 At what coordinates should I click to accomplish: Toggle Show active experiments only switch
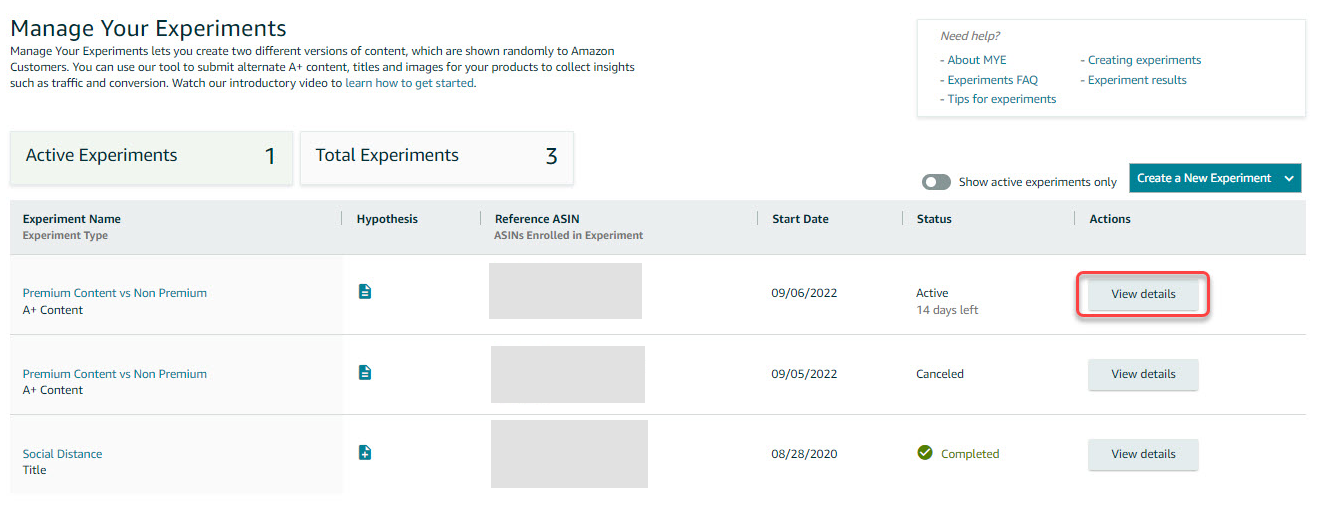tap(936, 182)
